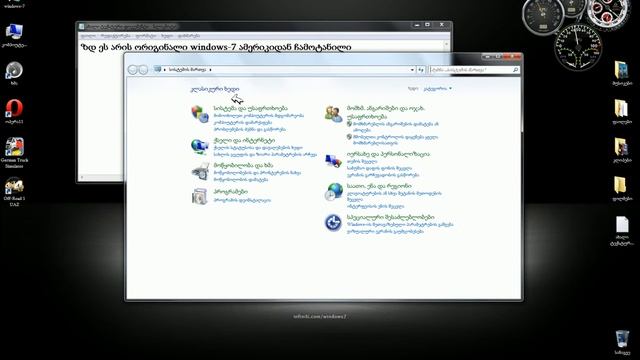The height and width of the screenshot is (360, 640).
Task: Open the second (Edit) menu in Notepad
Action: 116,36
